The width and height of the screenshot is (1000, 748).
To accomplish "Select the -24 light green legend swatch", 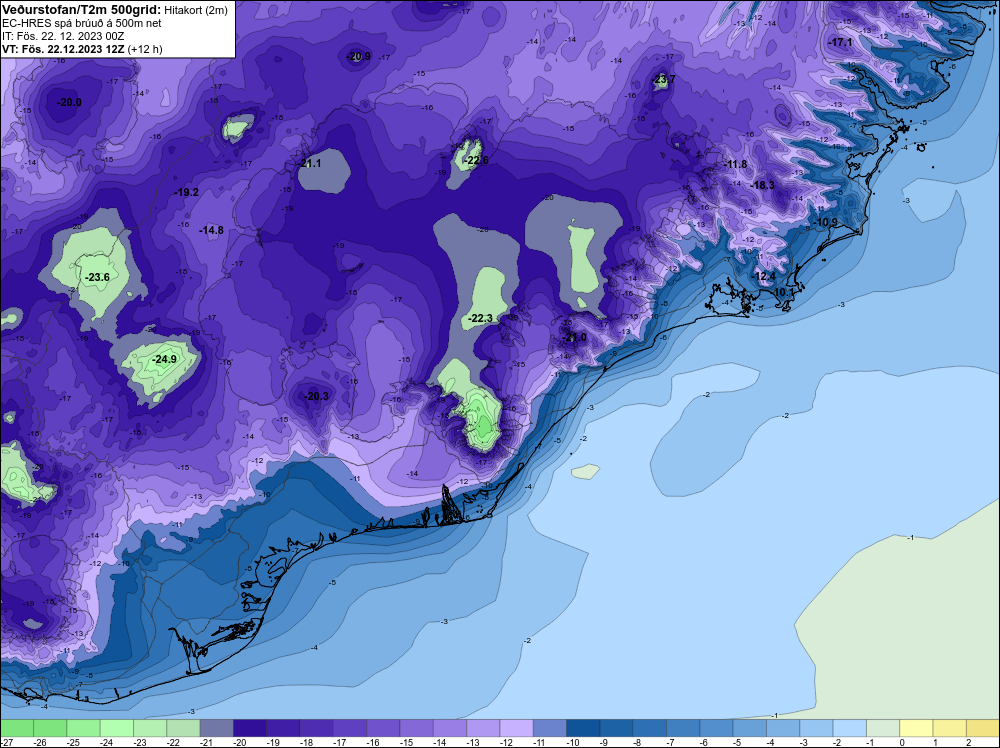I will [117, 728].
